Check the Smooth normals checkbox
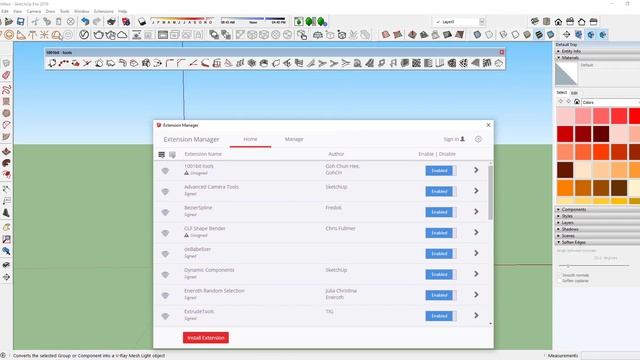The height and width of the screenshot is (360, 640). tap(560, 276)
